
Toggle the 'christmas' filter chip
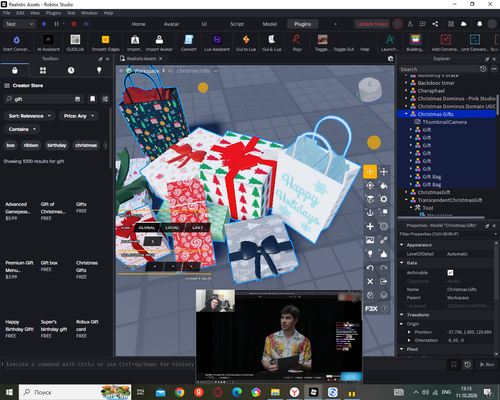pyautogui.click(x=86, y=145)
